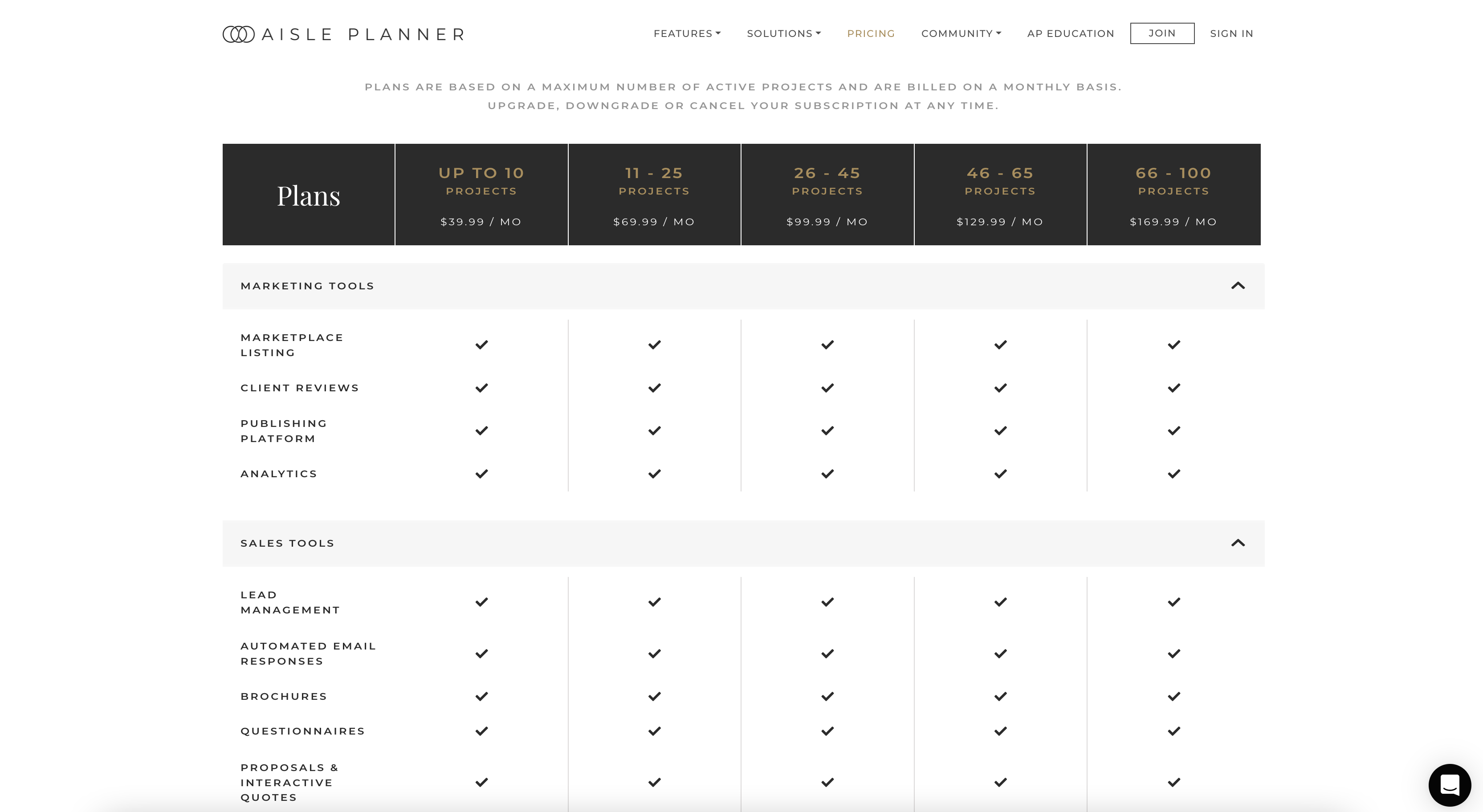The image size is (1483, 812).
Task: Select the Pricing menu item
Action: (x=871, y=33)
